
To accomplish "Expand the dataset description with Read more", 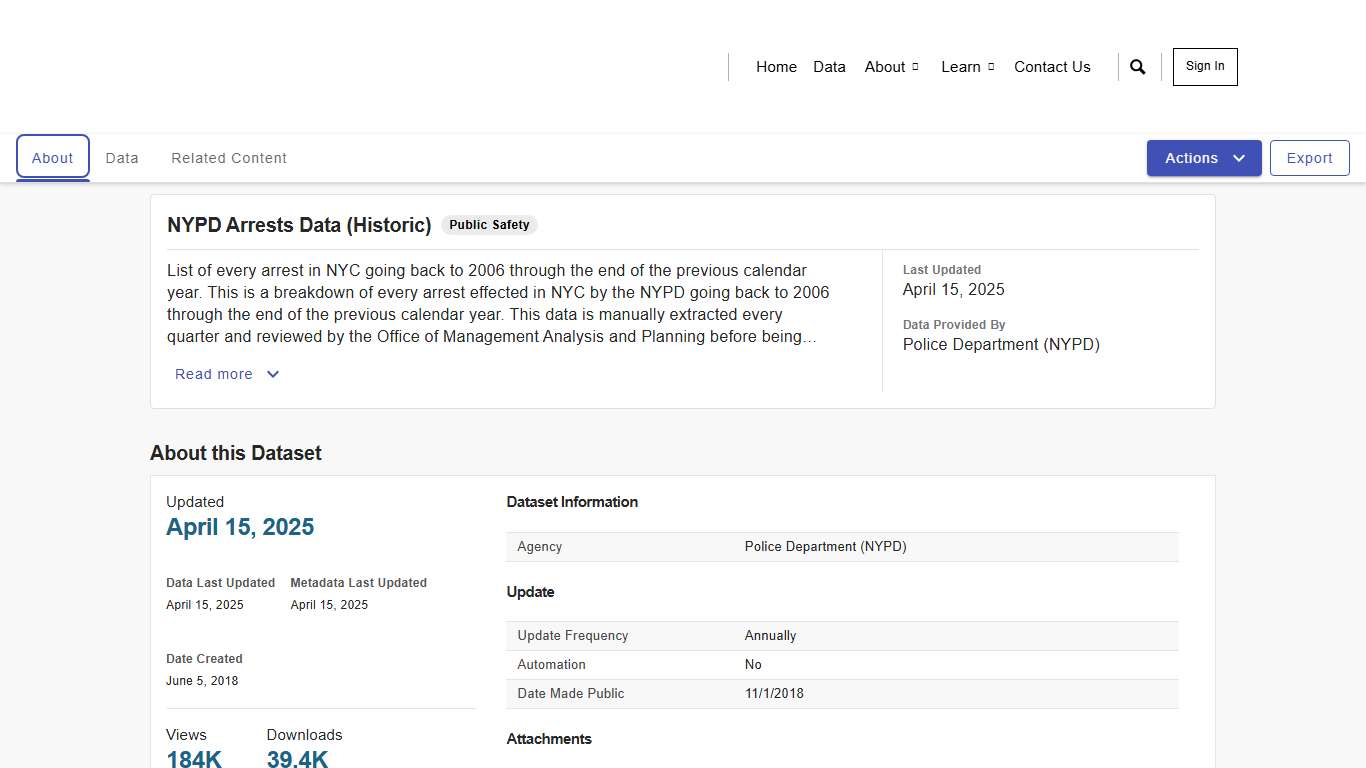I will 214,374.
